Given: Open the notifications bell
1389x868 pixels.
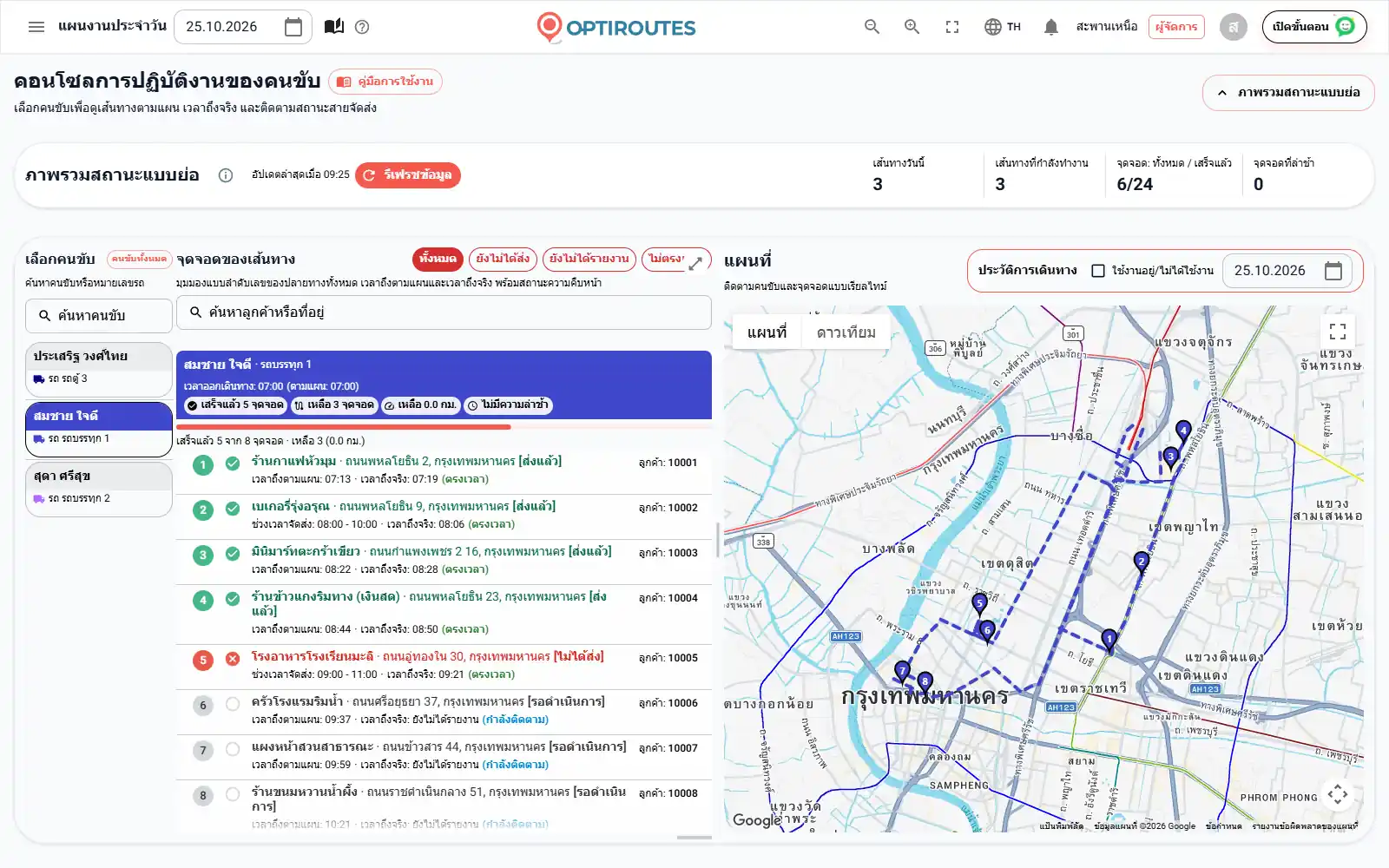Looking at the screenshot, I should tap(1051, 27).
